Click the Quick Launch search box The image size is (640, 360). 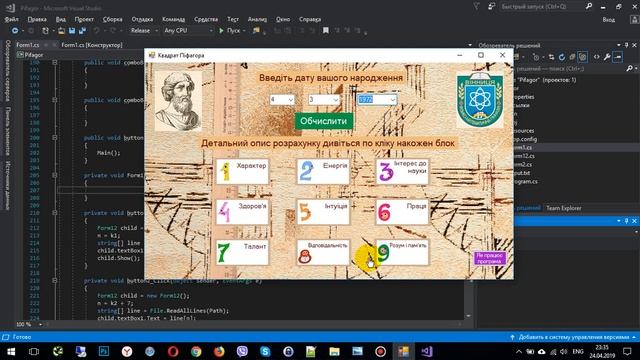pos(541,7)
